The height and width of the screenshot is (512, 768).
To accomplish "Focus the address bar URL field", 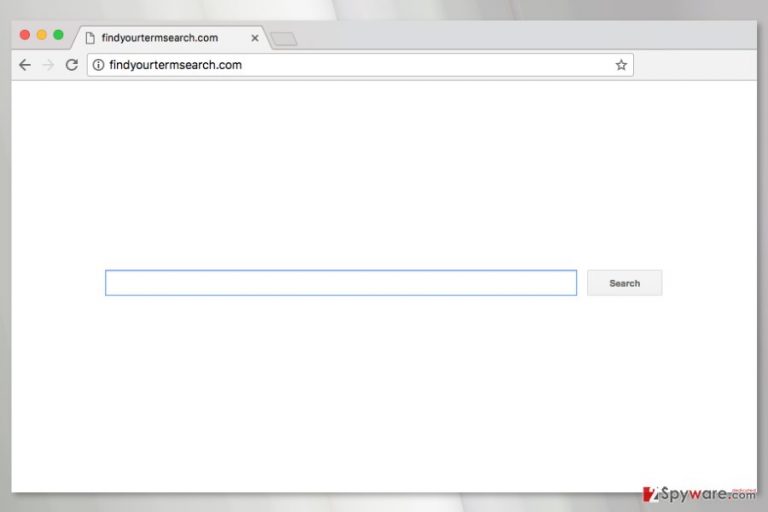I will (360, 65).
